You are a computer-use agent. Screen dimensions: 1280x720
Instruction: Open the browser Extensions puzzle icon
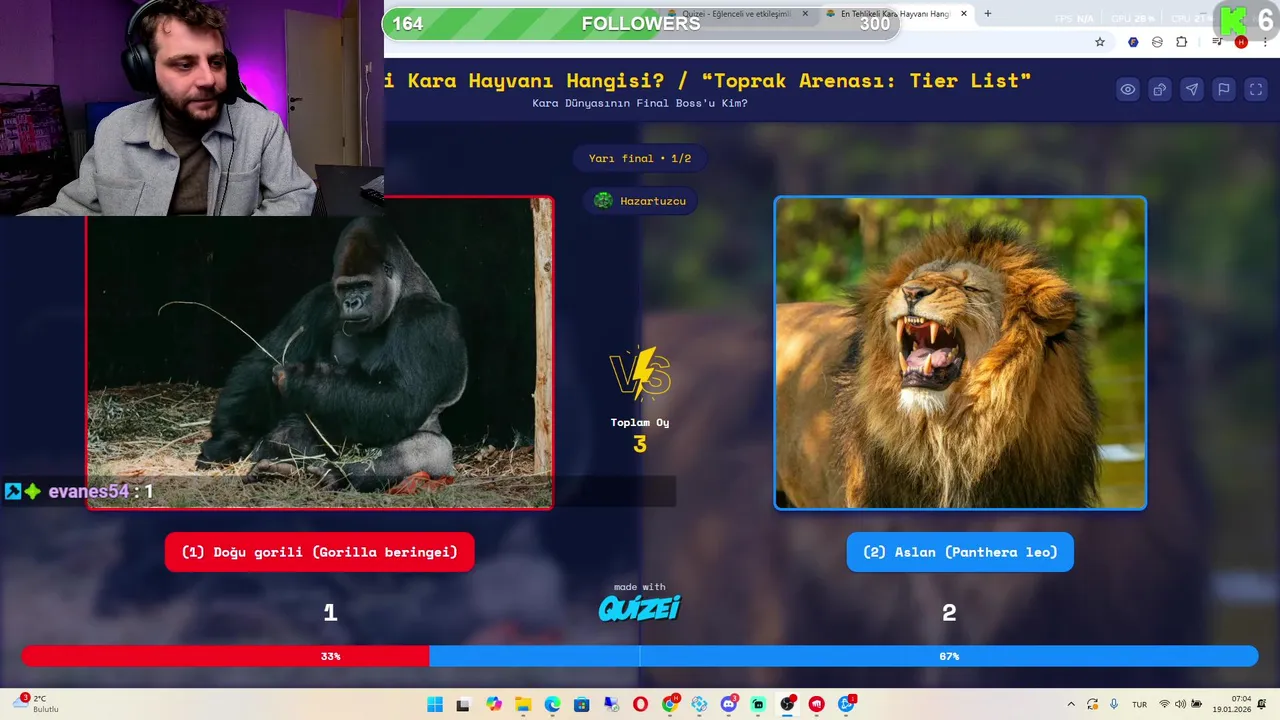click(x=1182, y=42)
